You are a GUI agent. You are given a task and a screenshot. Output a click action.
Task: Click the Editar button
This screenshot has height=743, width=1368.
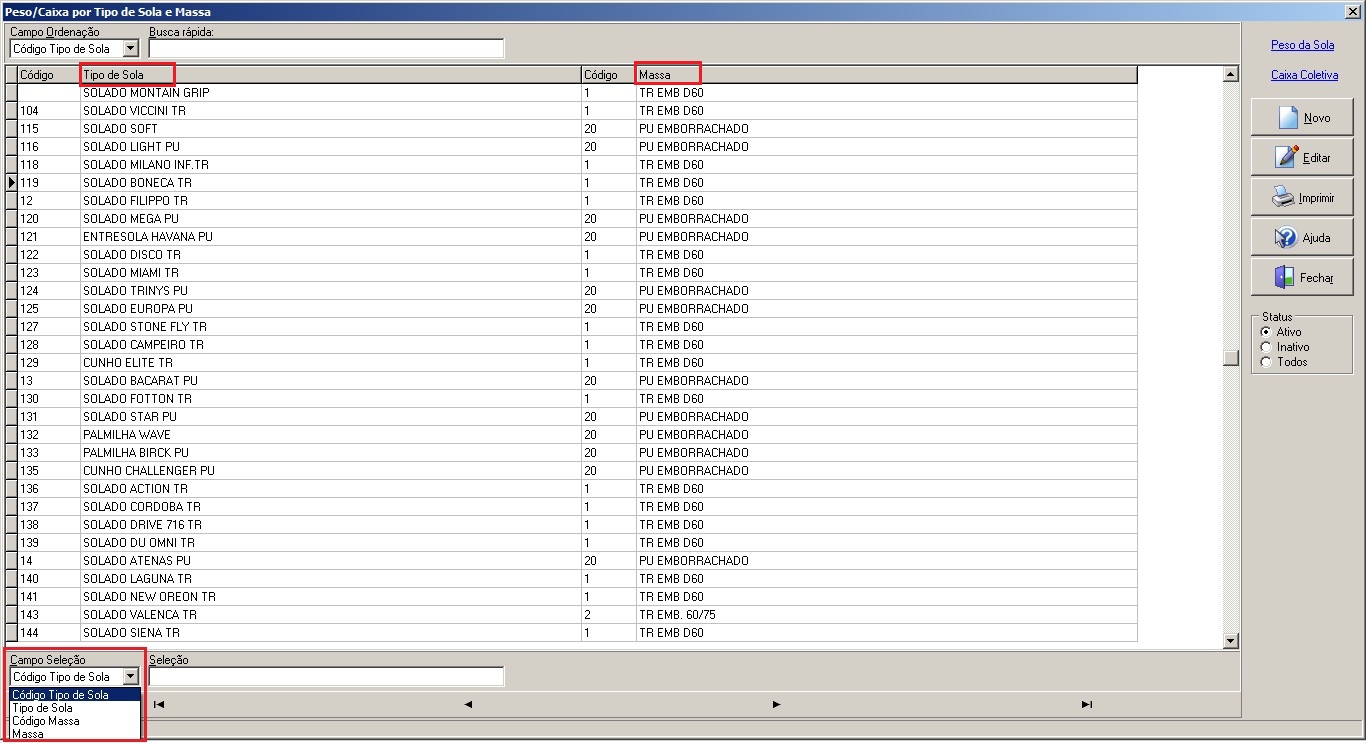(x=1301, y=158)
